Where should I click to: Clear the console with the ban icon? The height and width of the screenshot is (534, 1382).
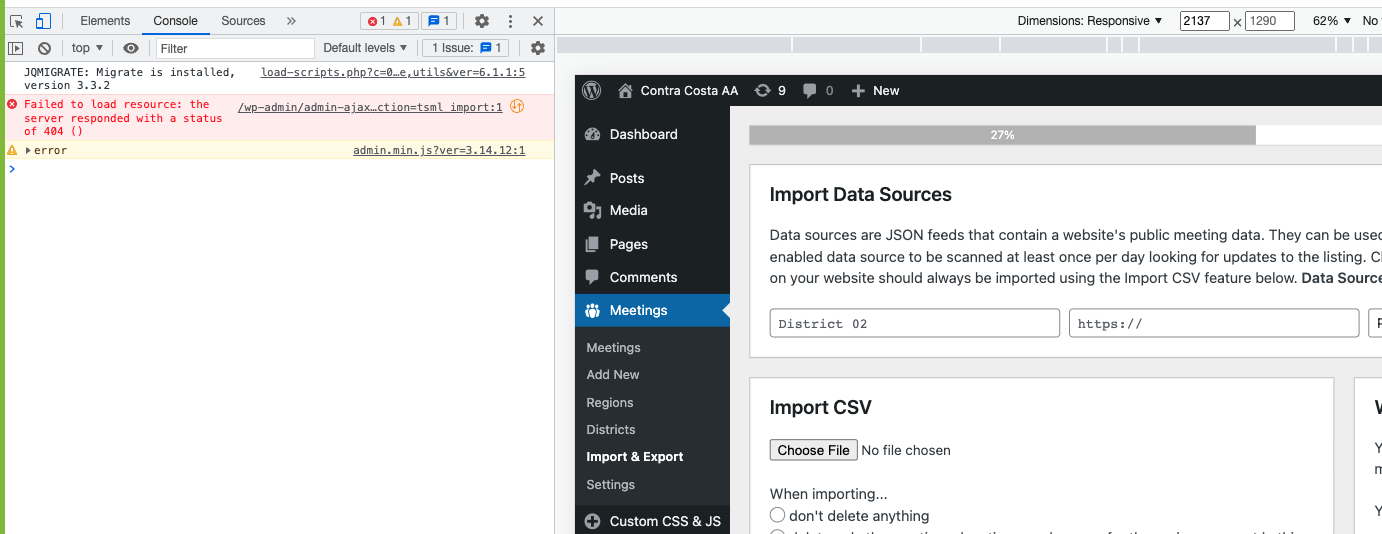coord(44,48)
